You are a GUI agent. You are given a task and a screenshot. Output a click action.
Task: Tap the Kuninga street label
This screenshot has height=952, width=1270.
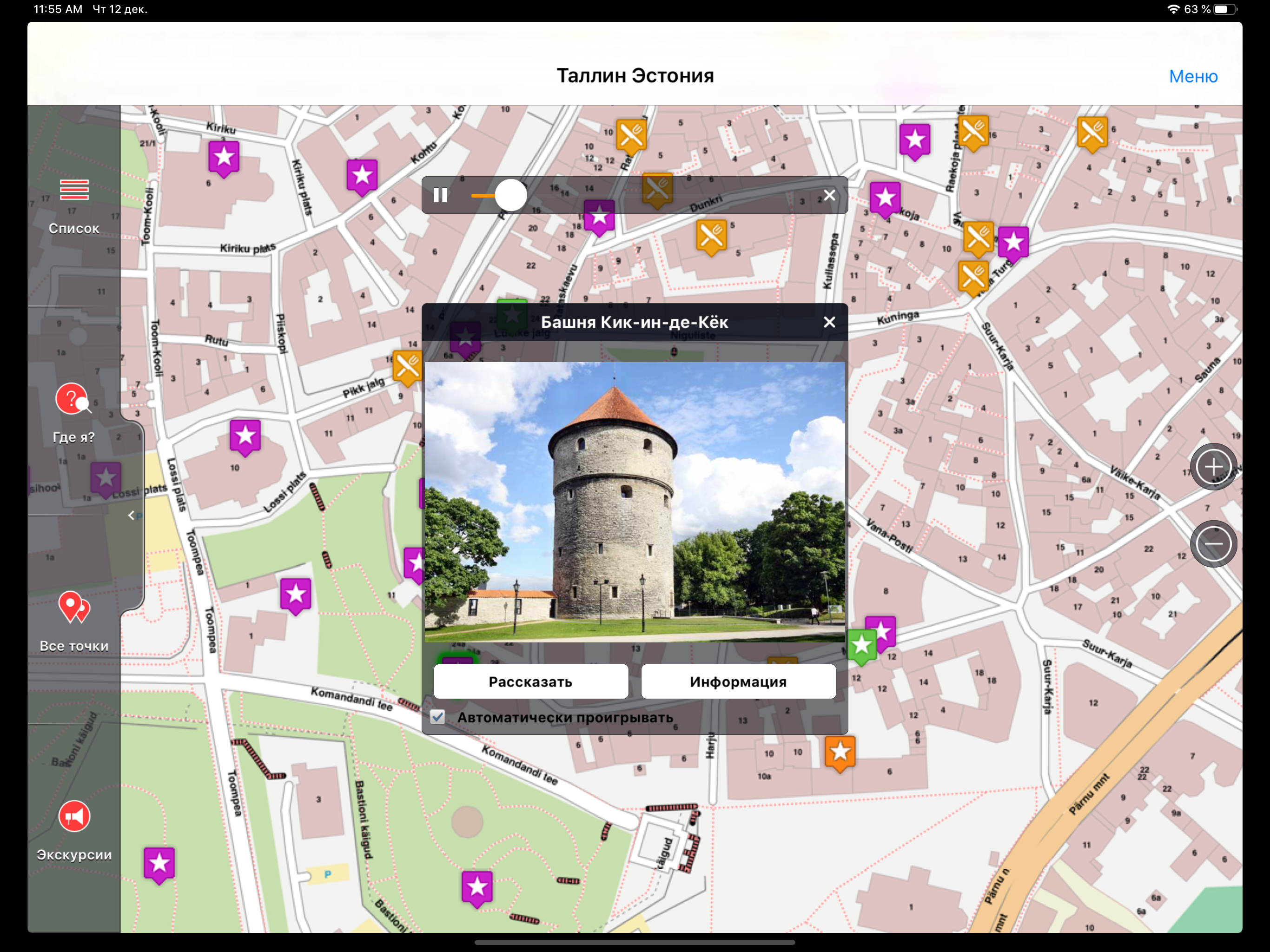coord(898,317)
